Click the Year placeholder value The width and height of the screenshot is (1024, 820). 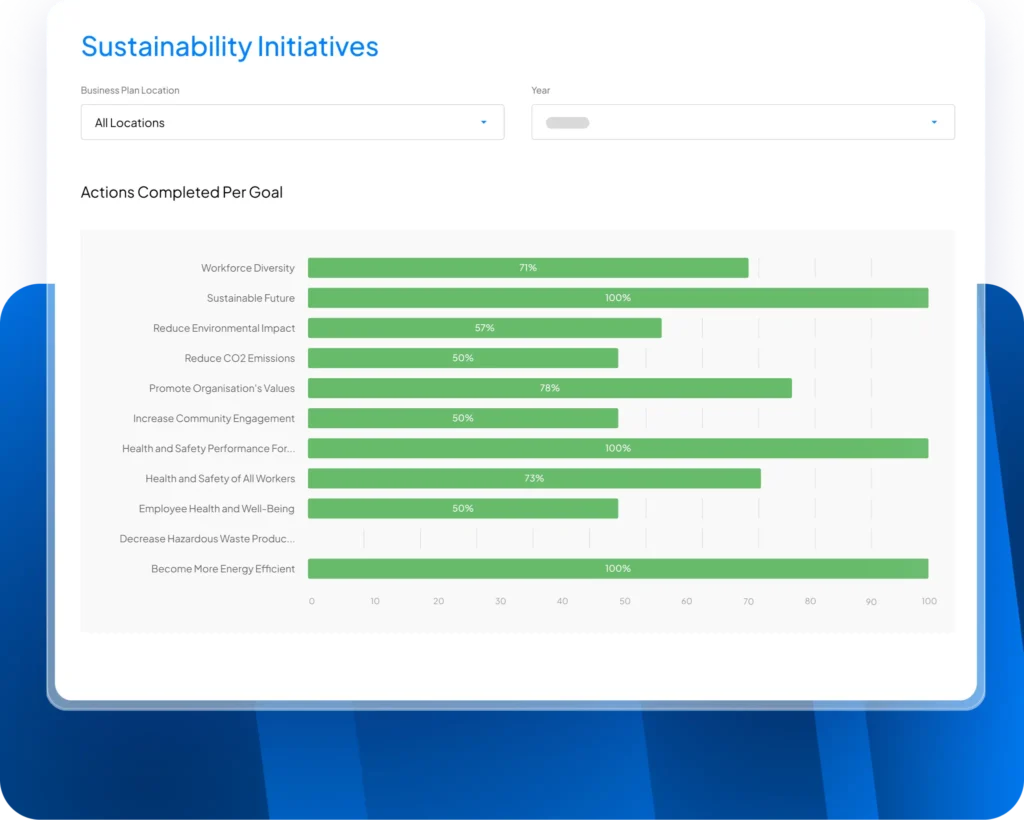[x=567, y=123]
